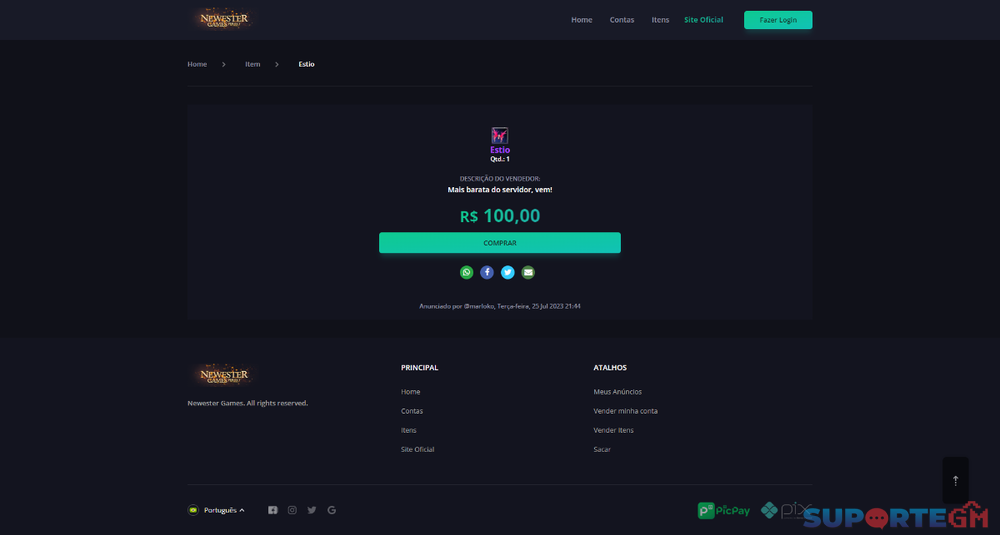The width and height of the screenshot is (1000, 535).
Task: Open footer Facebook social icon
Action: pyautogui.click(x=272, y=510)
